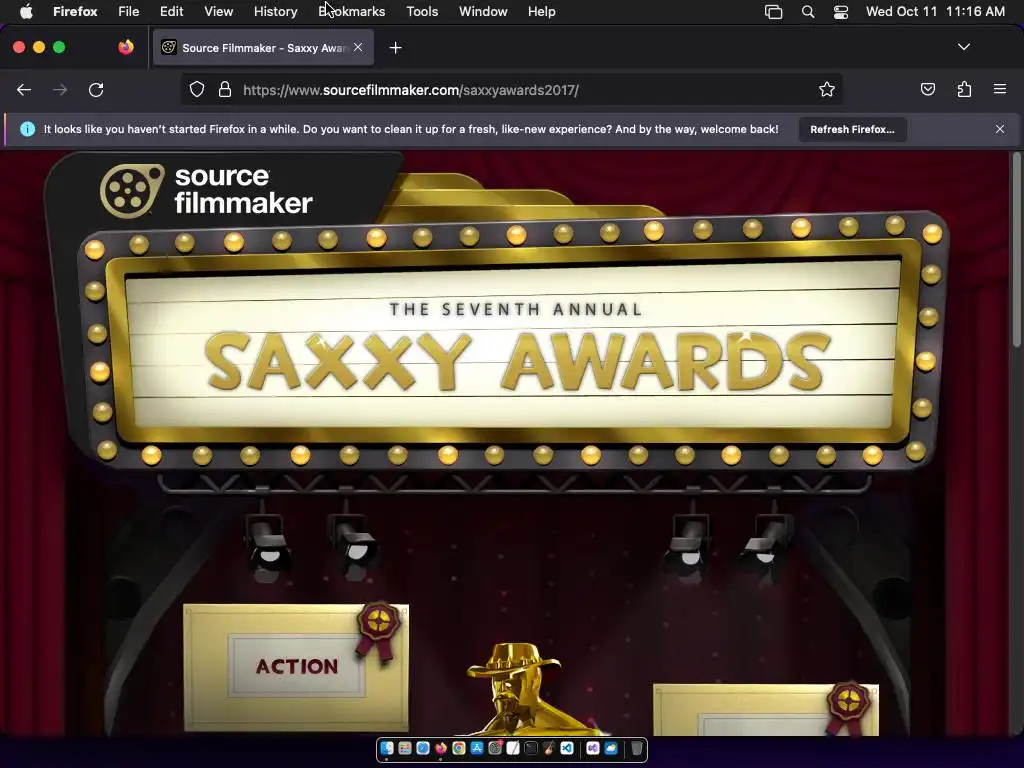Open the ACTION category card

click(x=296, y=666)
